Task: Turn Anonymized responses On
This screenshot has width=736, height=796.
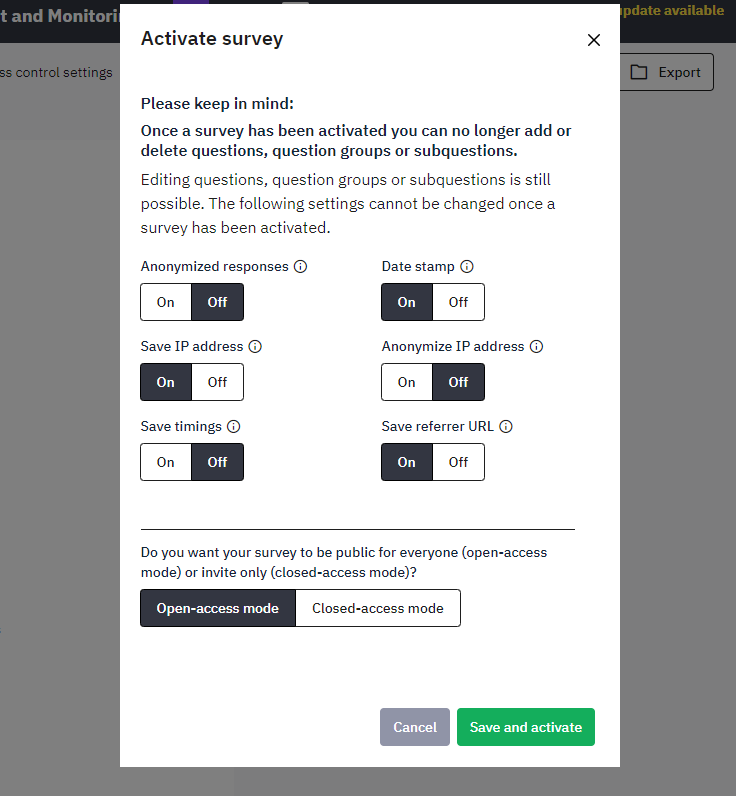Action: 166,302
